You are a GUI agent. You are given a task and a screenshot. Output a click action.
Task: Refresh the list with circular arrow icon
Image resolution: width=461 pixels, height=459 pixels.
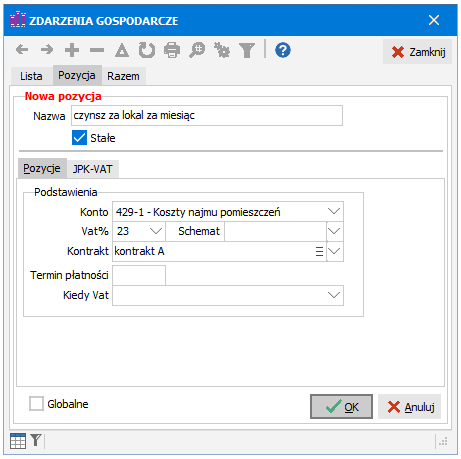tap(147, 50)
